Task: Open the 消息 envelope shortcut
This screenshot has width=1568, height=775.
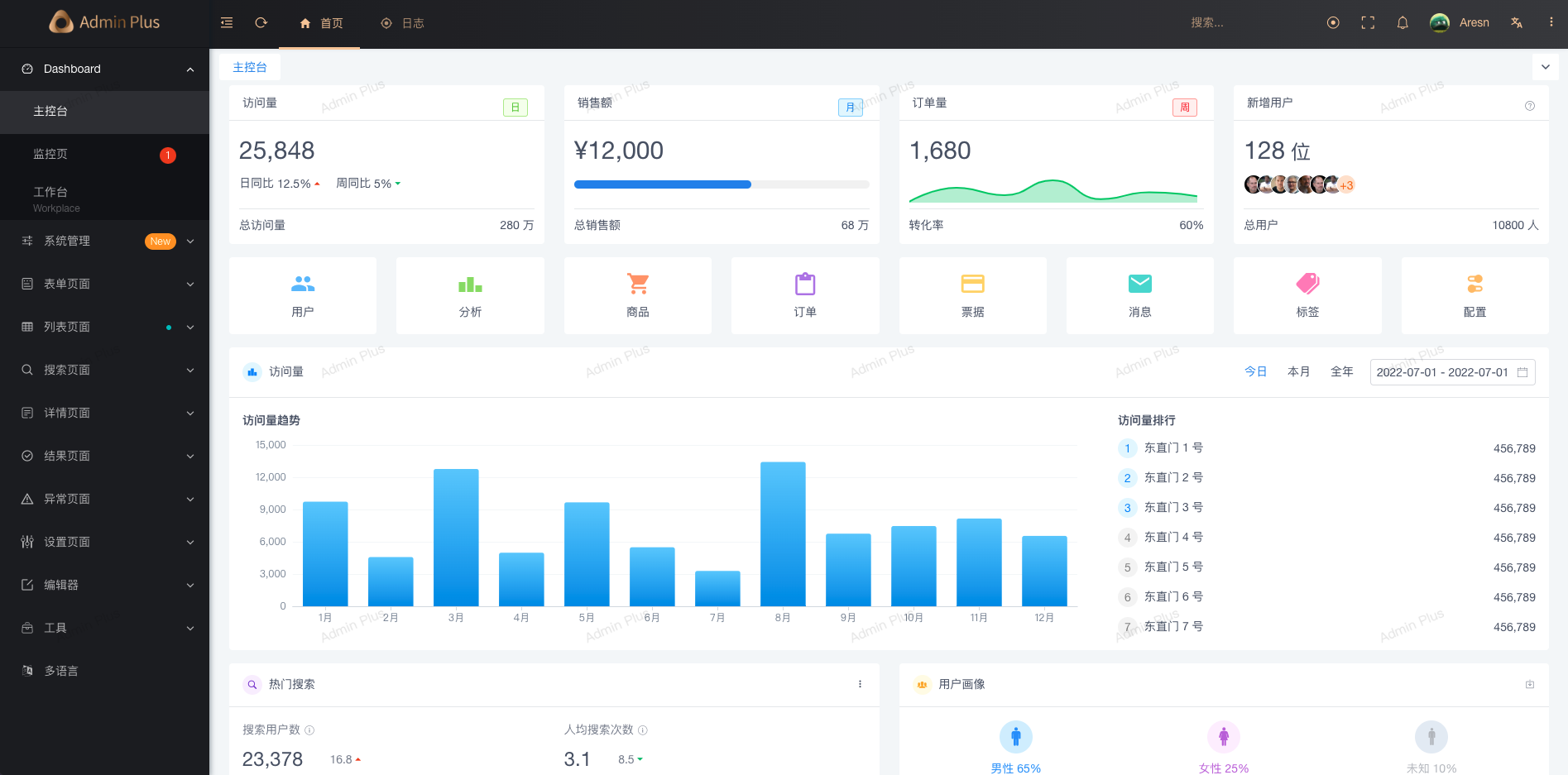Action: (1140, 296)
